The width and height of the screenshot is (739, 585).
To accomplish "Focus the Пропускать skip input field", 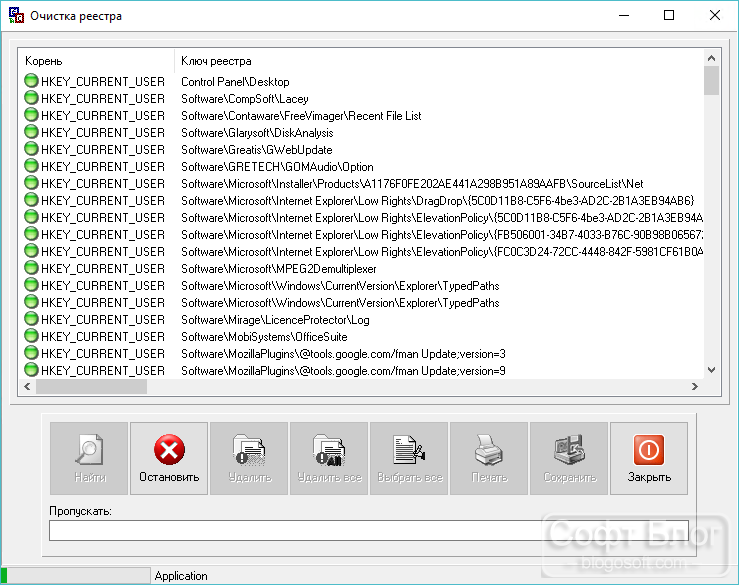I will coord(369,531).
